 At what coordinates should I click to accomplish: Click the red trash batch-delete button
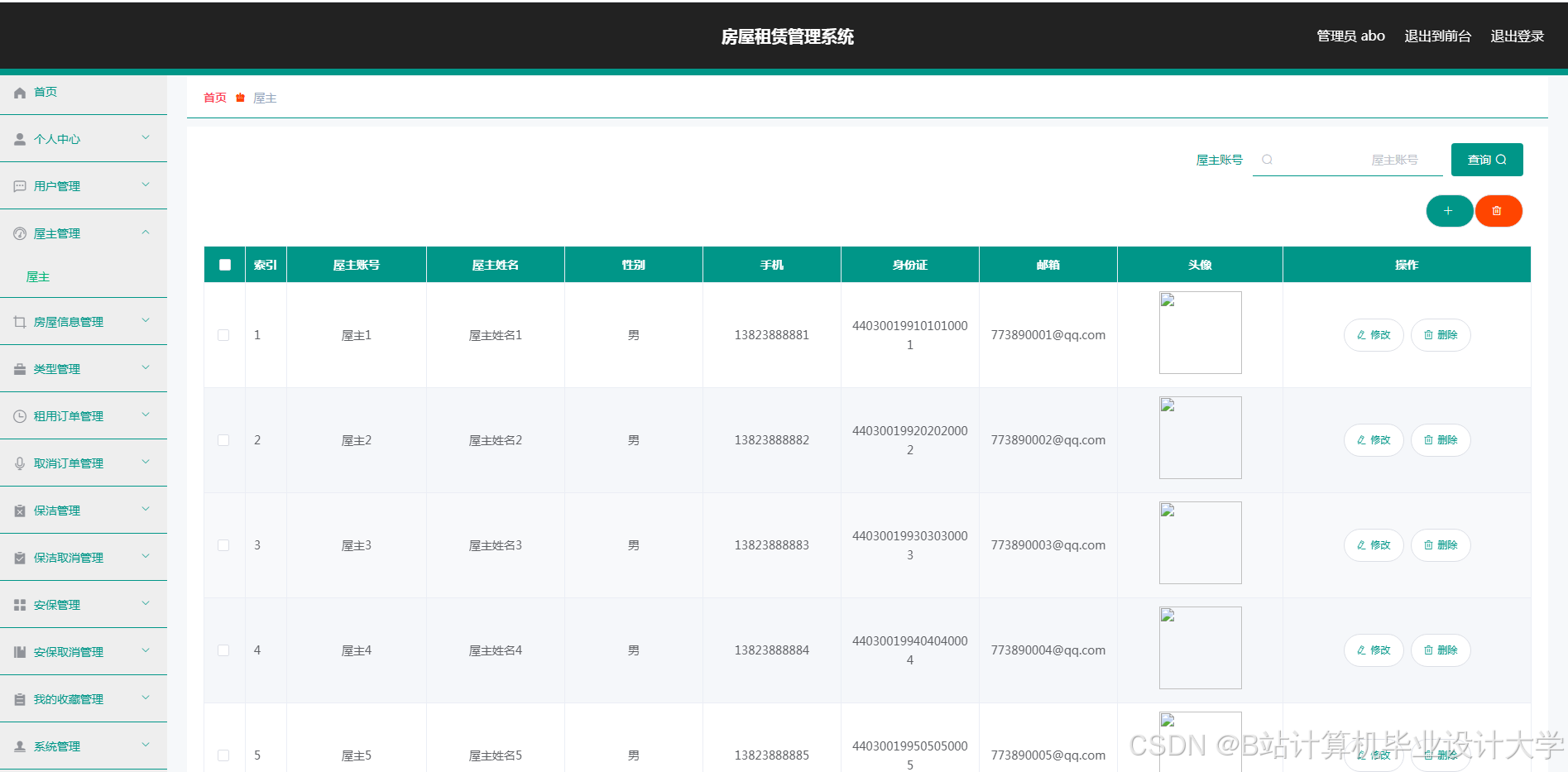(1498, 211)
